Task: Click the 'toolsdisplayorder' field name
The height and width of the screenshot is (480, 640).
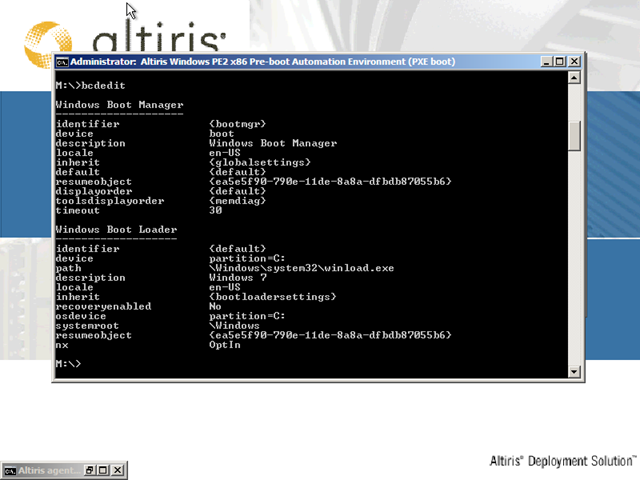Action: (x=110, y=201)
